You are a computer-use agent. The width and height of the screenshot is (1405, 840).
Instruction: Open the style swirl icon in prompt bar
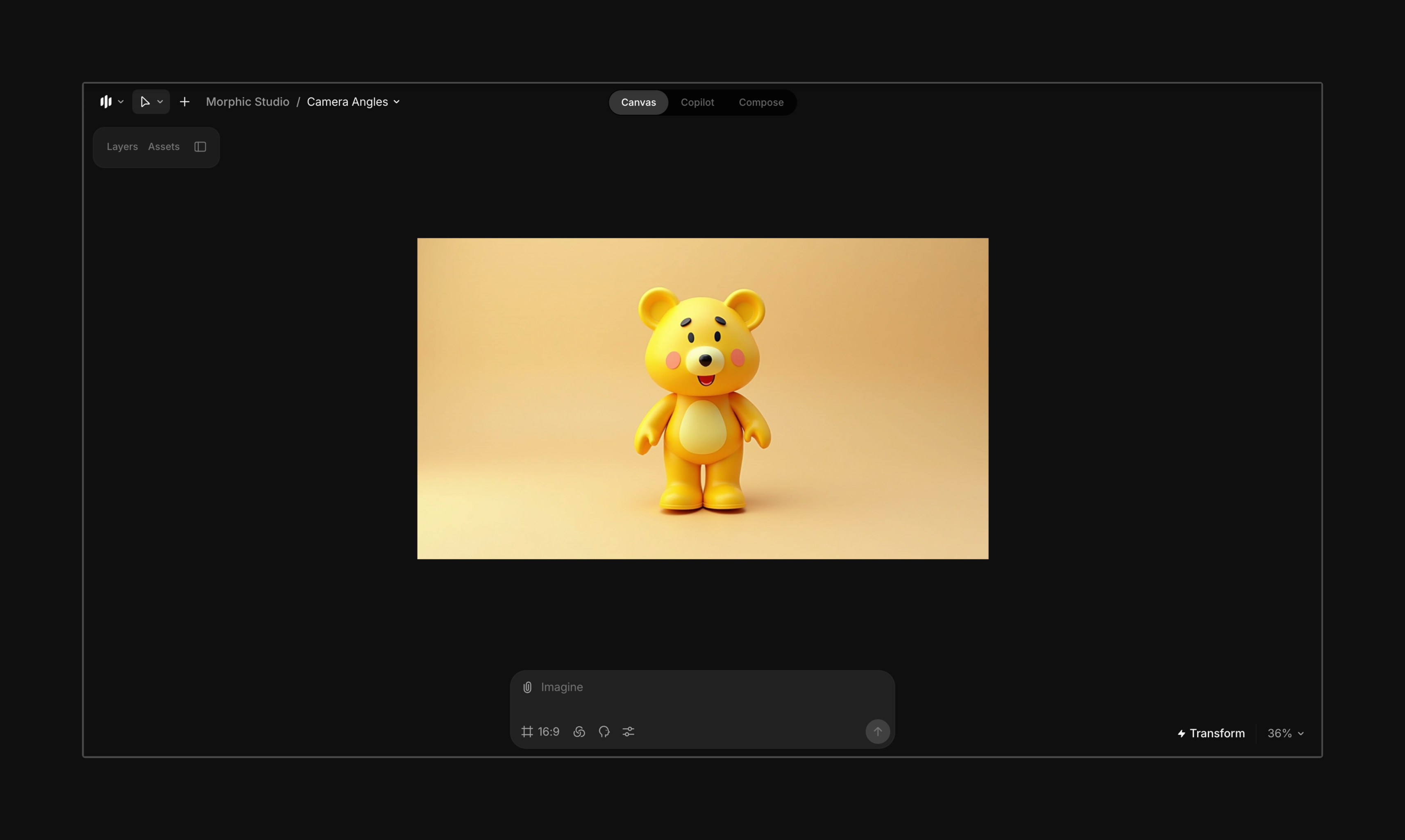[x=579, y=732]
